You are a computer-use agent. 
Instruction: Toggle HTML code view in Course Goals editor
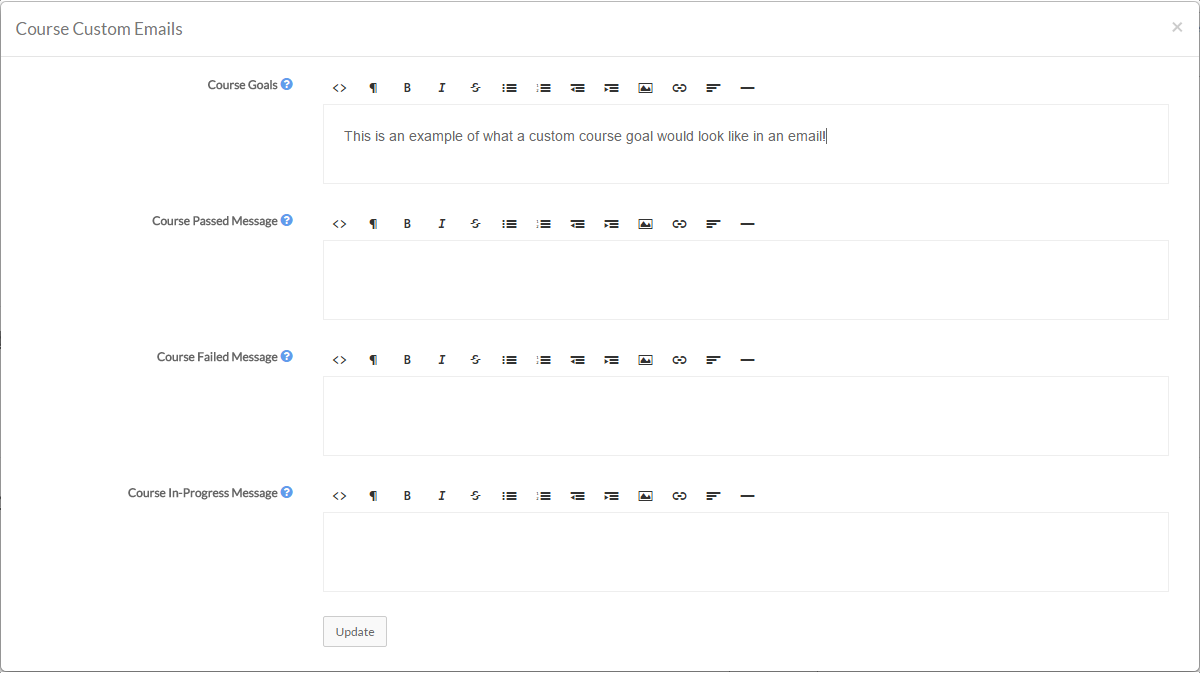click(339, 88)
